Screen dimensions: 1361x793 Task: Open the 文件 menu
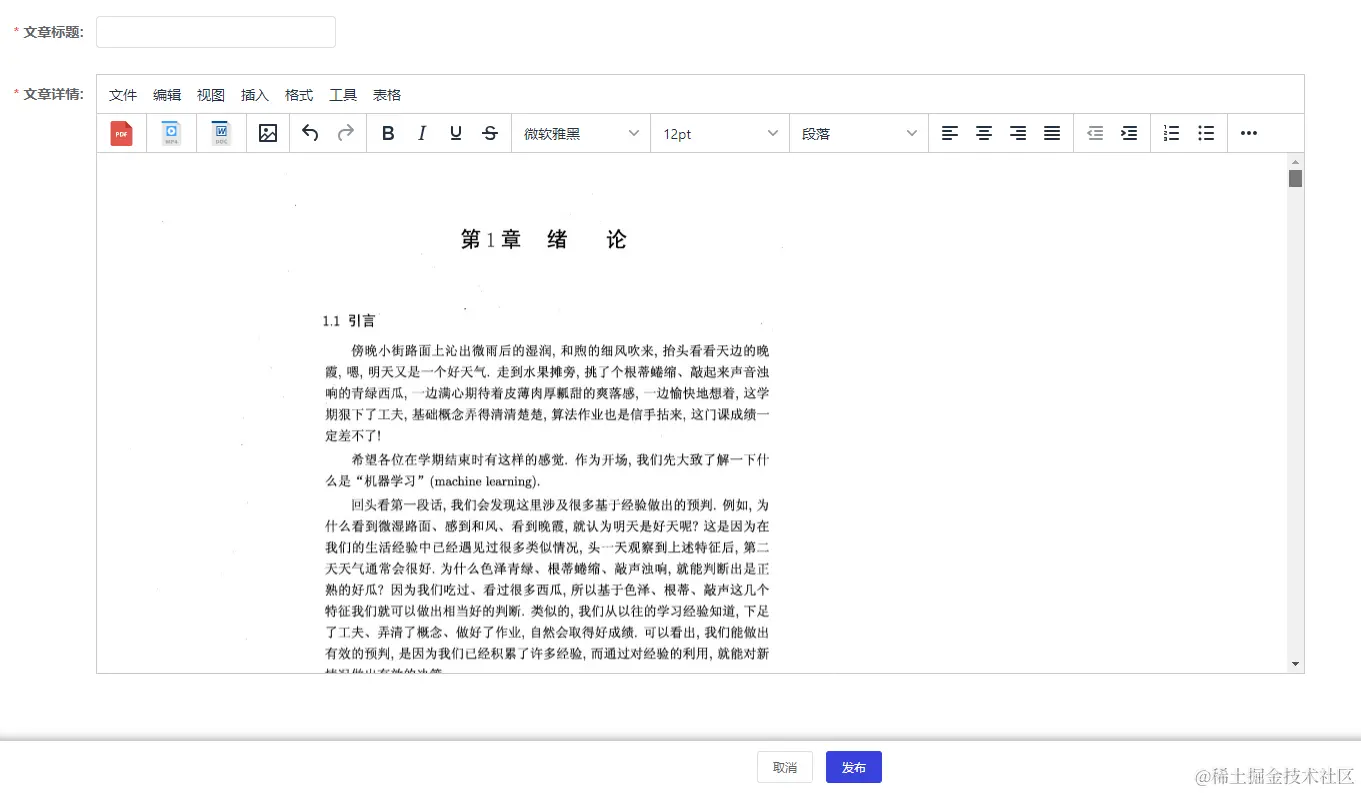(123, 95)
